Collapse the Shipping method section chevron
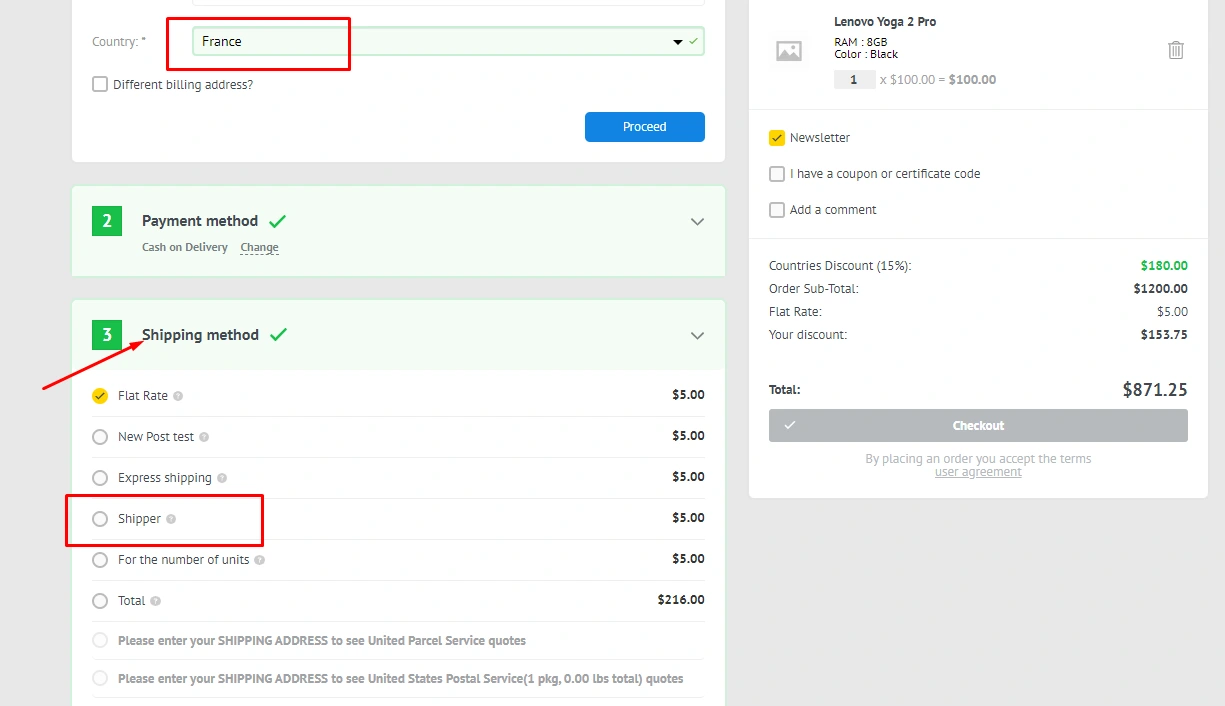 point(698,336)
